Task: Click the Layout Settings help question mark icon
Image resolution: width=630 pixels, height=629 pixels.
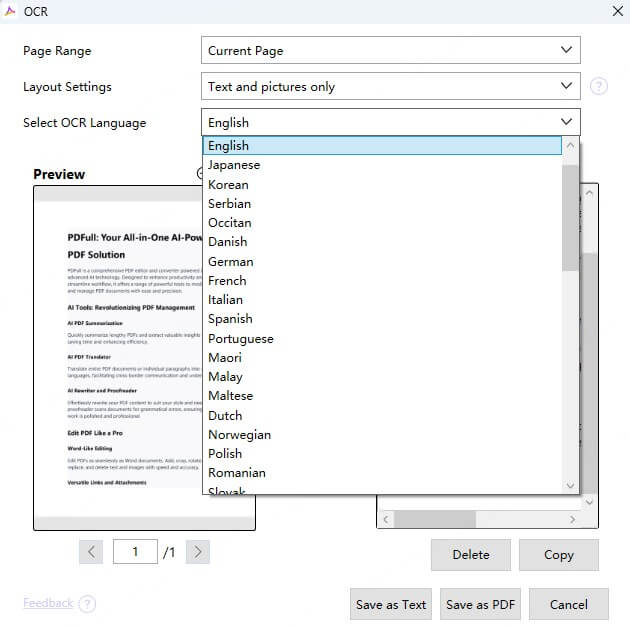Action: [x=599, y=86]
